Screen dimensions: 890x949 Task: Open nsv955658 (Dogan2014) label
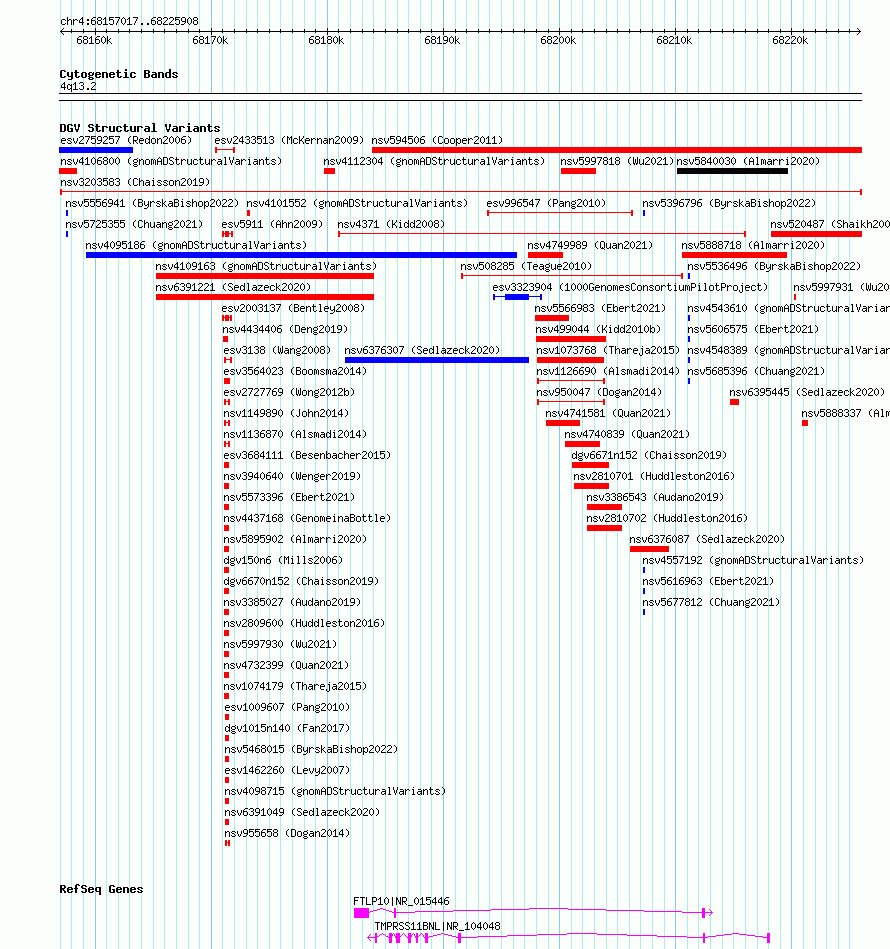coord(287,833)
